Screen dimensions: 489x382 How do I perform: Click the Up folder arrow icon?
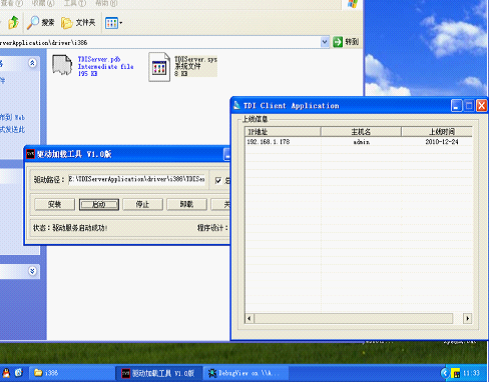(x=14, y=22)
